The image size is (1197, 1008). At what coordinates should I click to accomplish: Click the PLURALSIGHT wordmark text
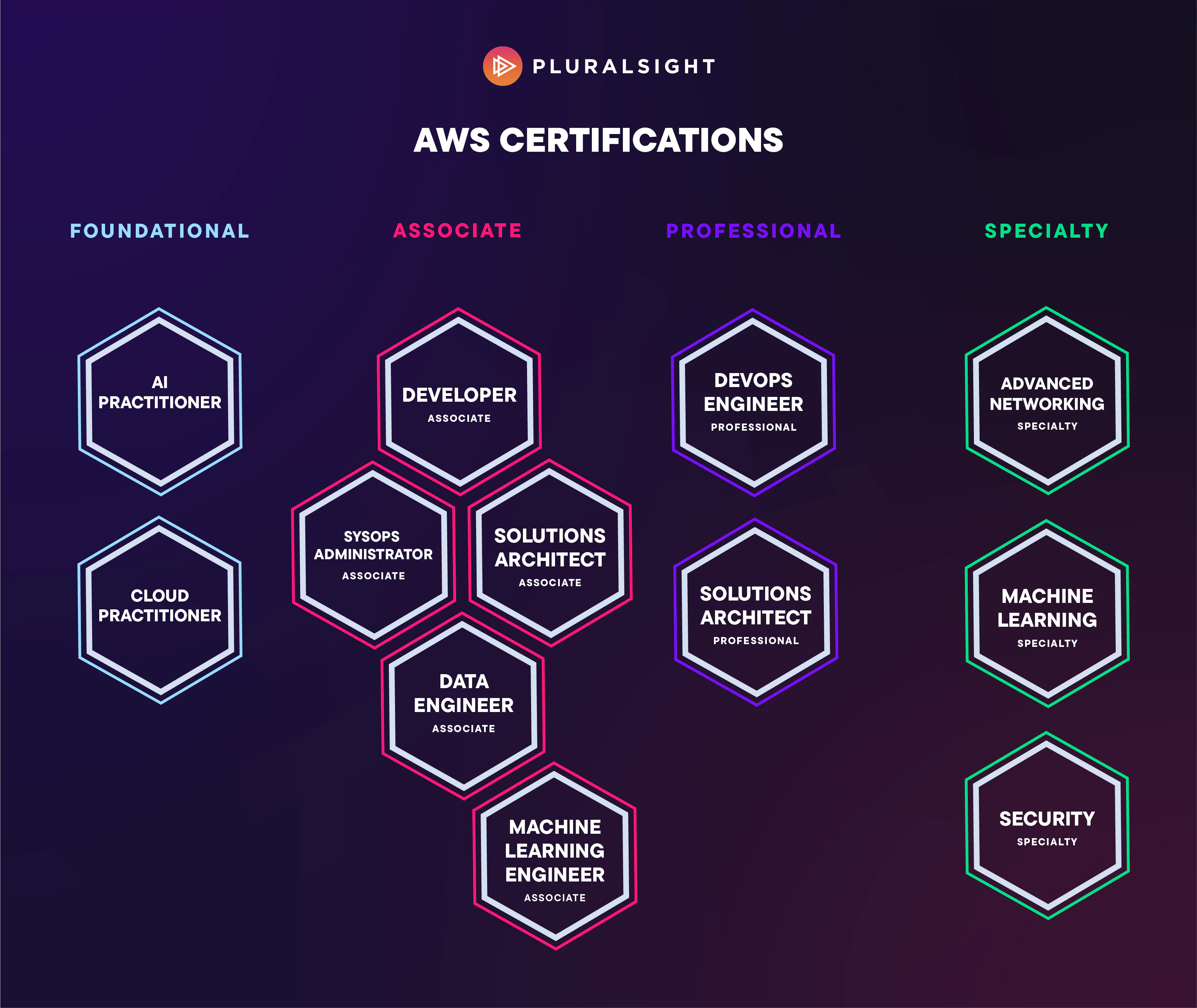pos(624,66)
